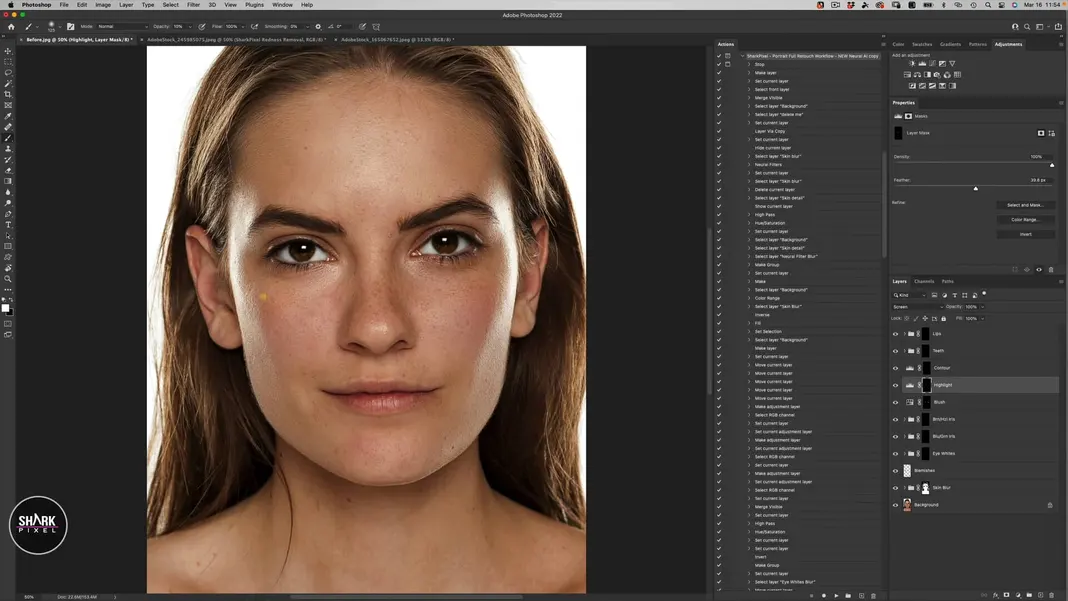Screen dimensions: 1068x601
Task: Add a Gradient Map adjustment
Action: 952,86
